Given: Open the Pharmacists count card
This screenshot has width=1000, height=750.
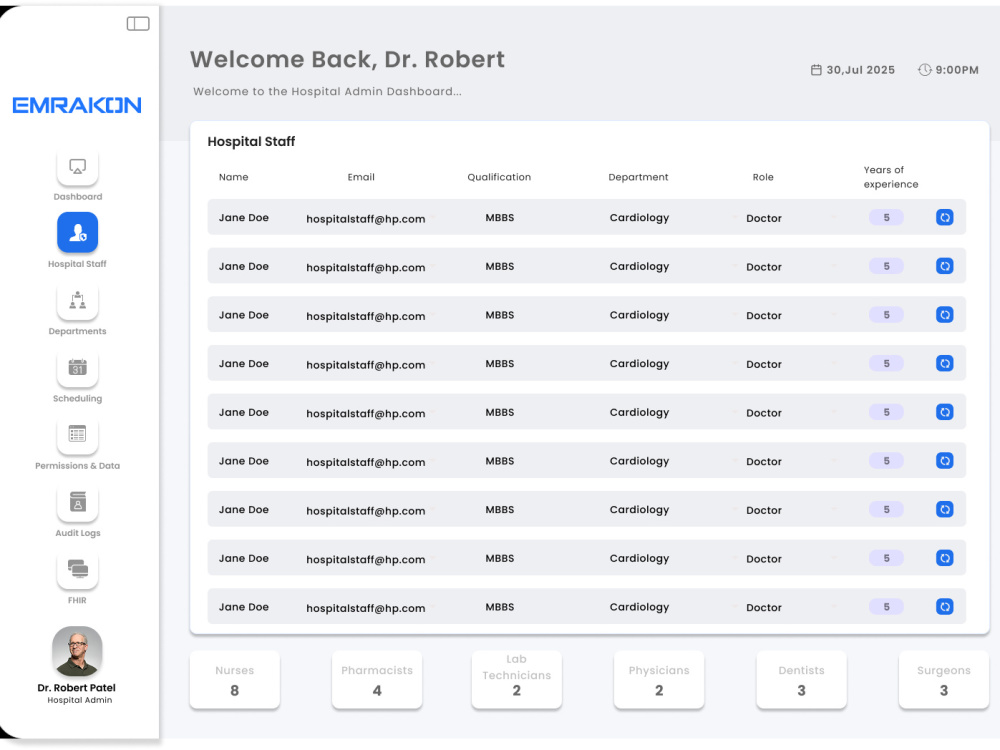Looking at the screenshot, I should point(377,680).
